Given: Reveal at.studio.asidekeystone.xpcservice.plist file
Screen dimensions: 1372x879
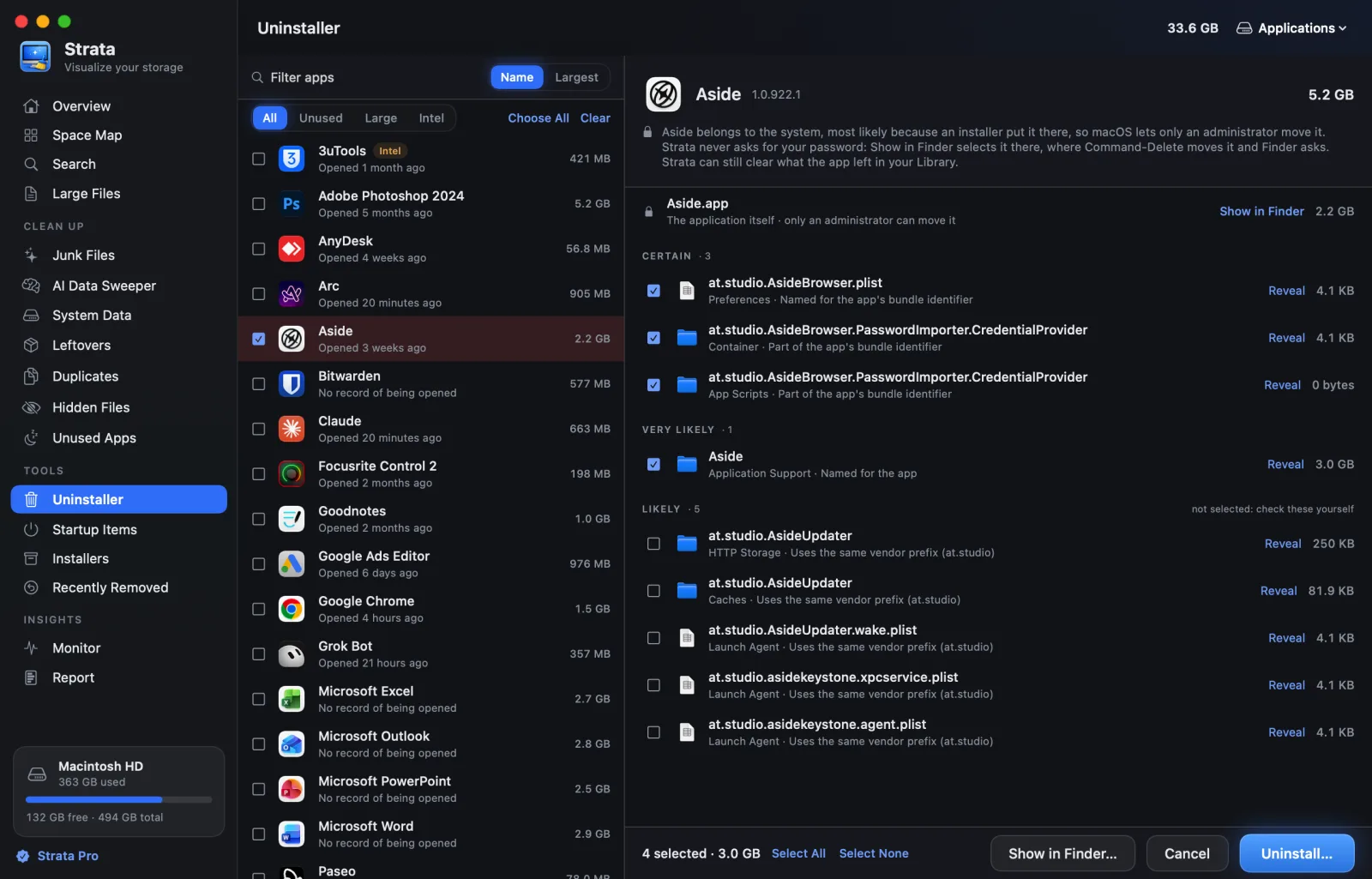Looking at the screenshot, I should pyautogui.click(x=1286, y=685).
